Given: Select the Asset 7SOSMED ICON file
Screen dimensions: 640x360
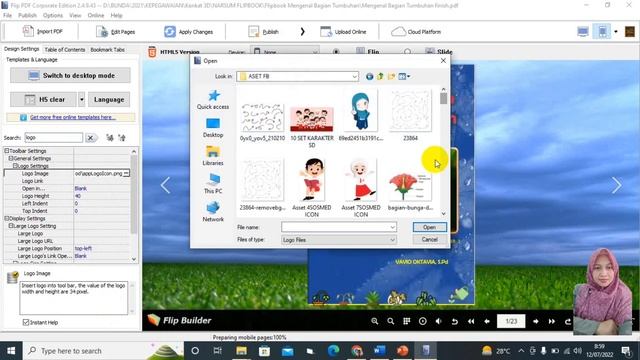Looking at the screenshot, I should 361,187.
